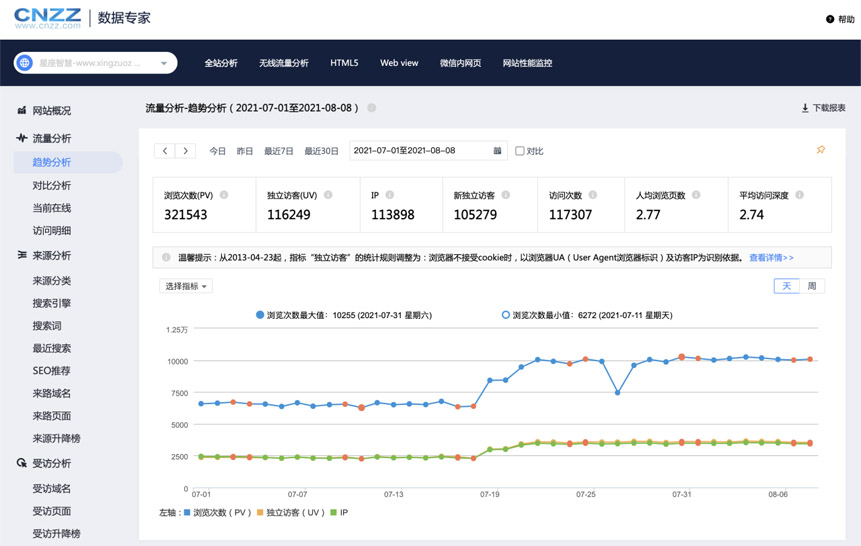
Task: Click info icon next to IP
Action: click(x=390, y=194)
